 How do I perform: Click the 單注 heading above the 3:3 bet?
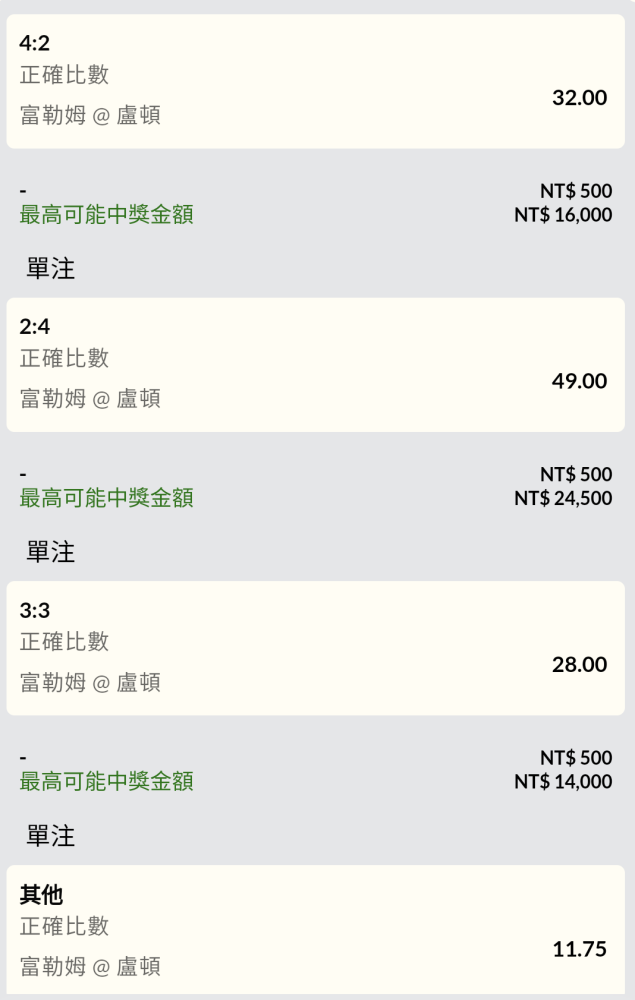click(x=50, y=551)
